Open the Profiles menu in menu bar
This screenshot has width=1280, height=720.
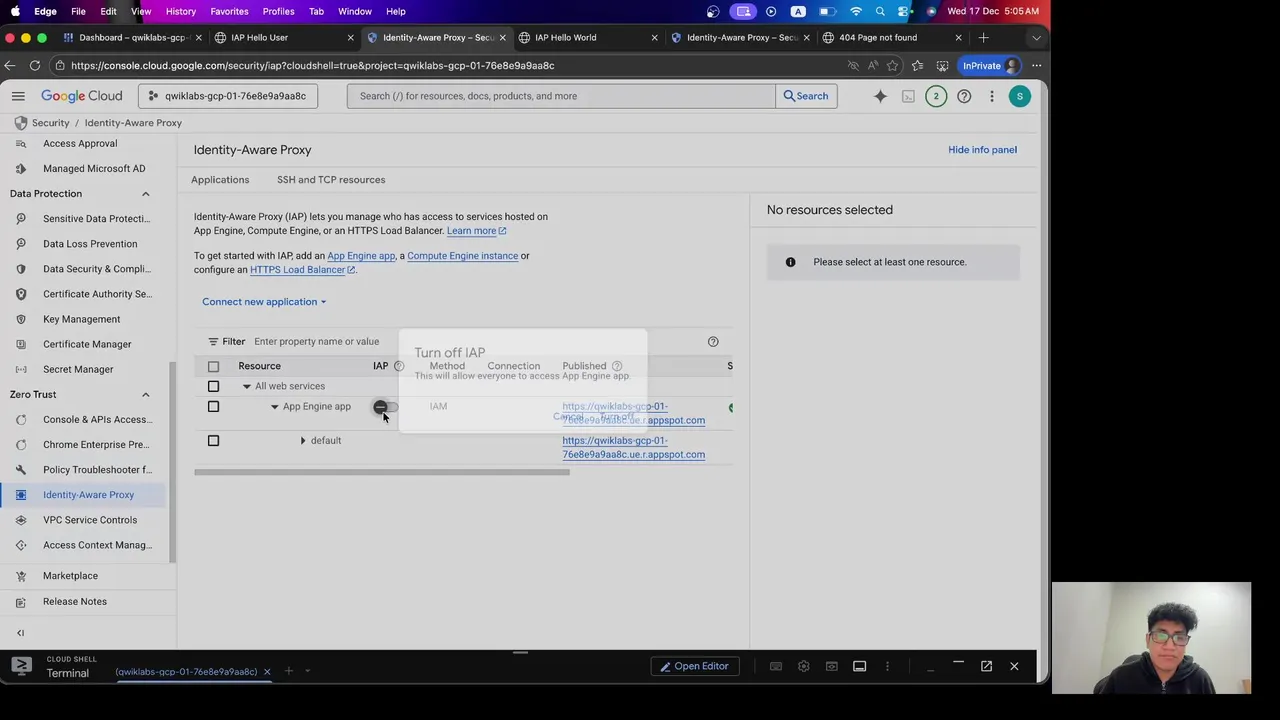[x=278, y=12]
